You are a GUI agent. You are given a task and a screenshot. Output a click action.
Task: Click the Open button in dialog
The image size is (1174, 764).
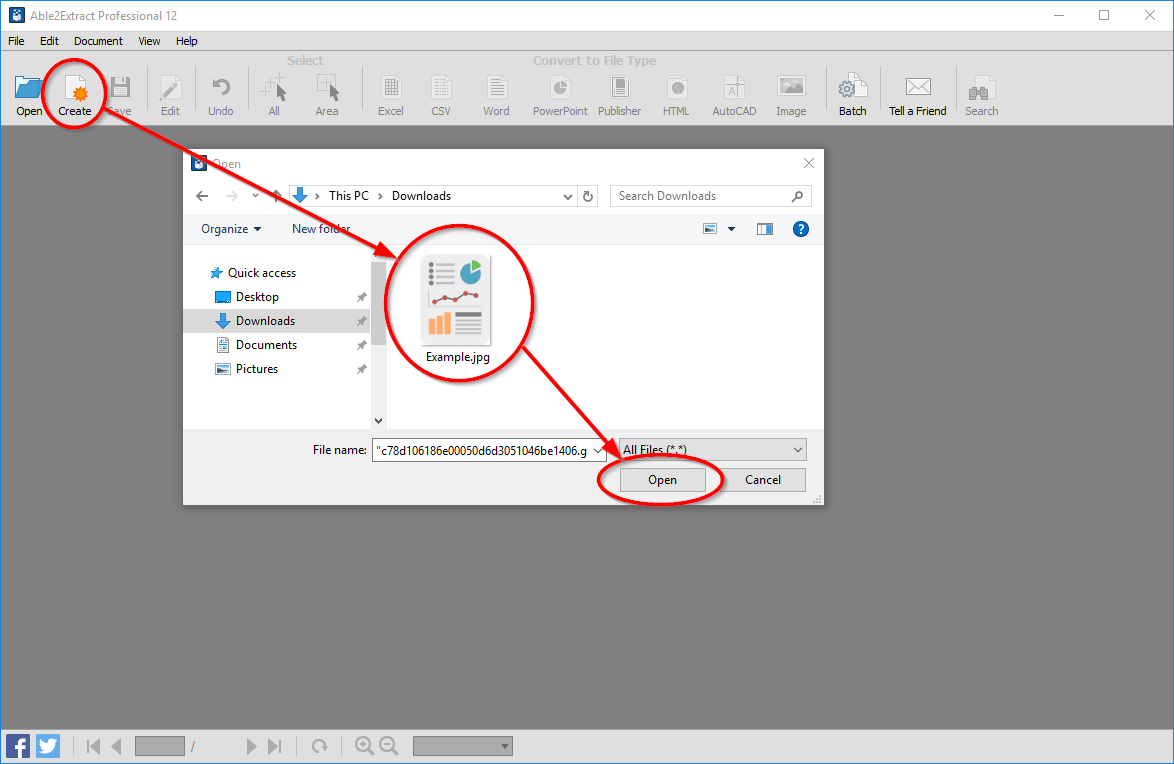click(x=661, y=479)
